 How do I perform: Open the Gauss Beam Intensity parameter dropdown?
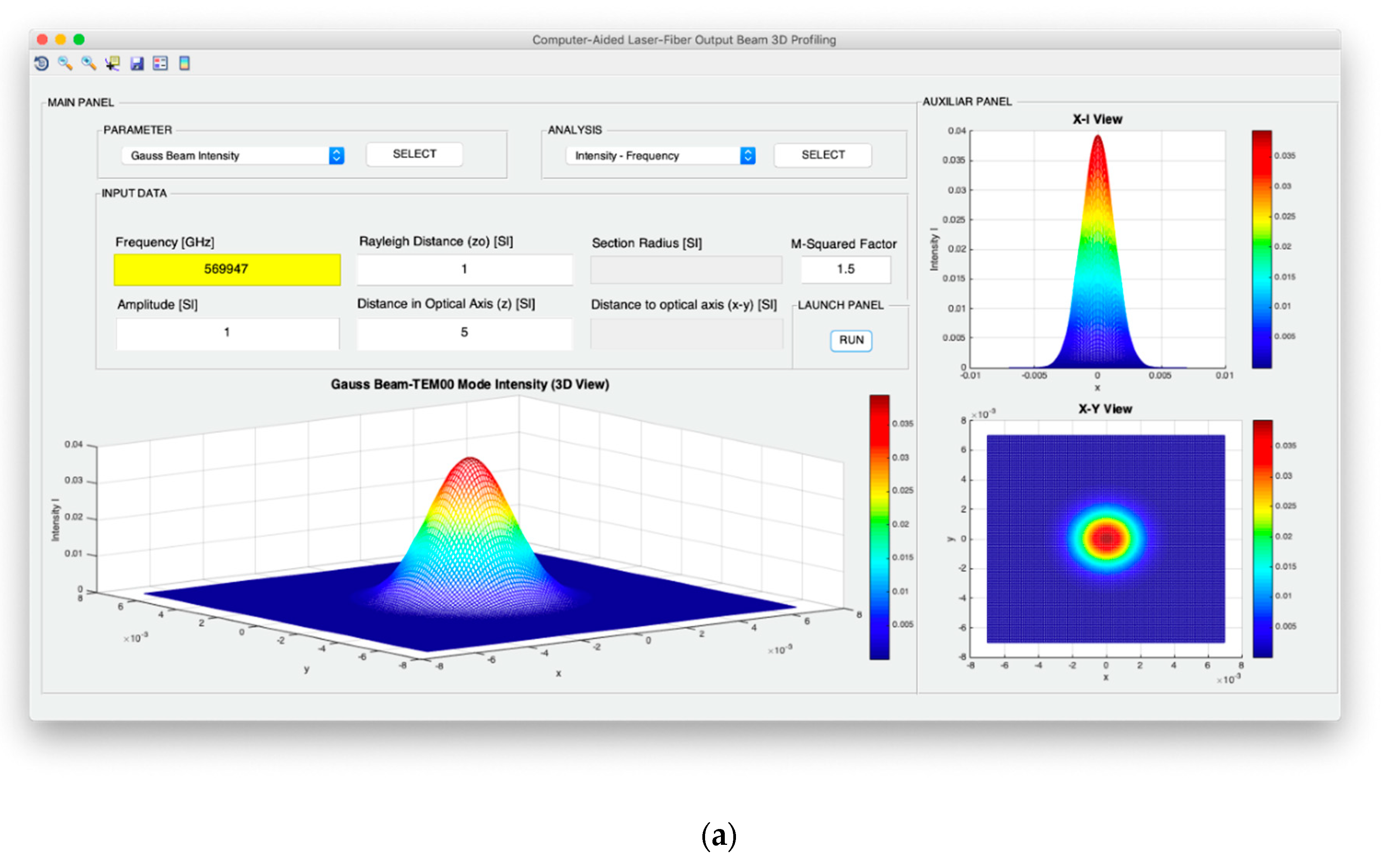(x=233, y=156)
